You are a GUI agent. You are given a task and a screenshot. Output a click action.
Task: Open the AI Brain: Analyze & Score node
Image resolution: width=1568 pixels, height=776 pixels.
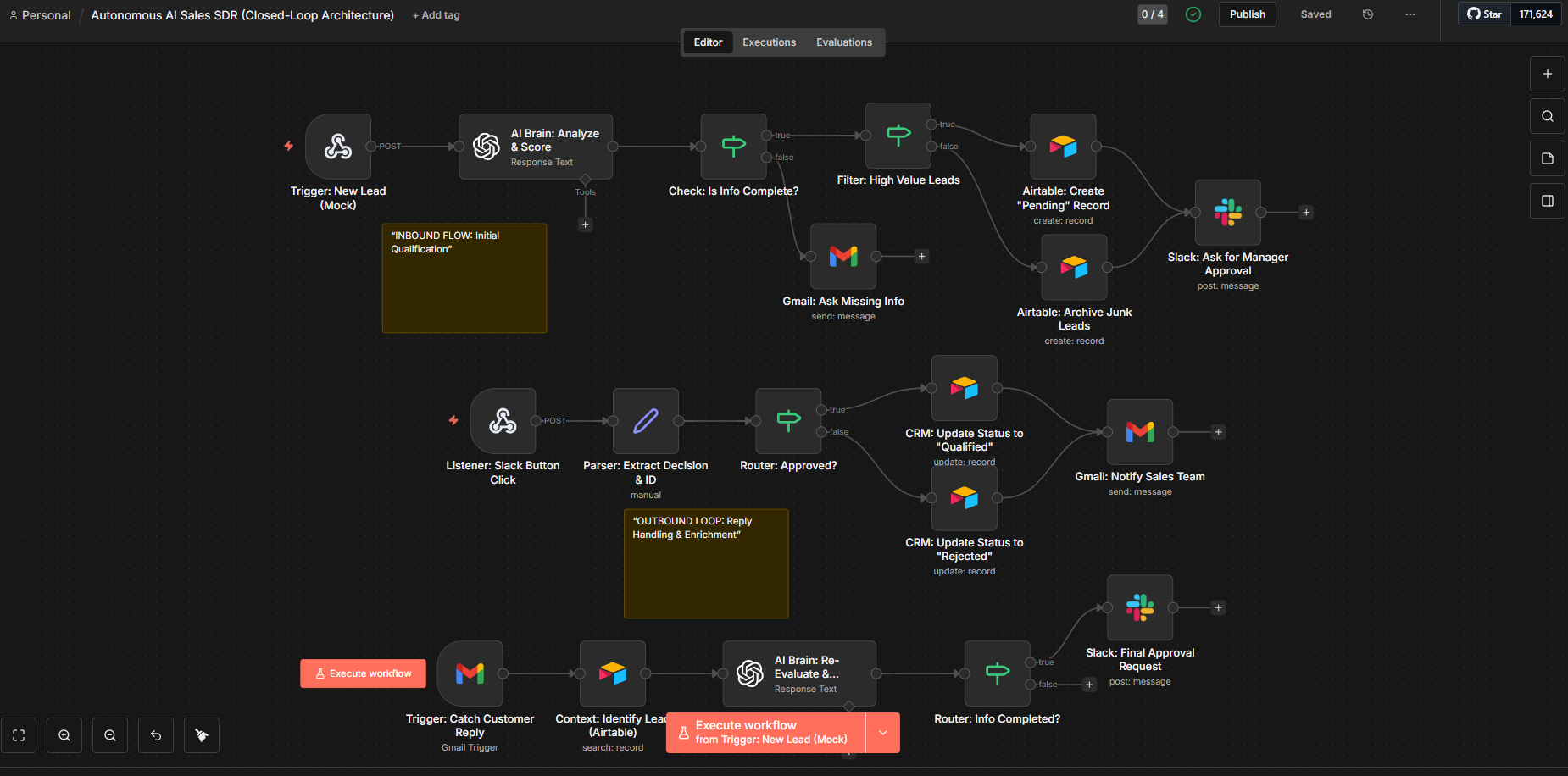(536, 147)
